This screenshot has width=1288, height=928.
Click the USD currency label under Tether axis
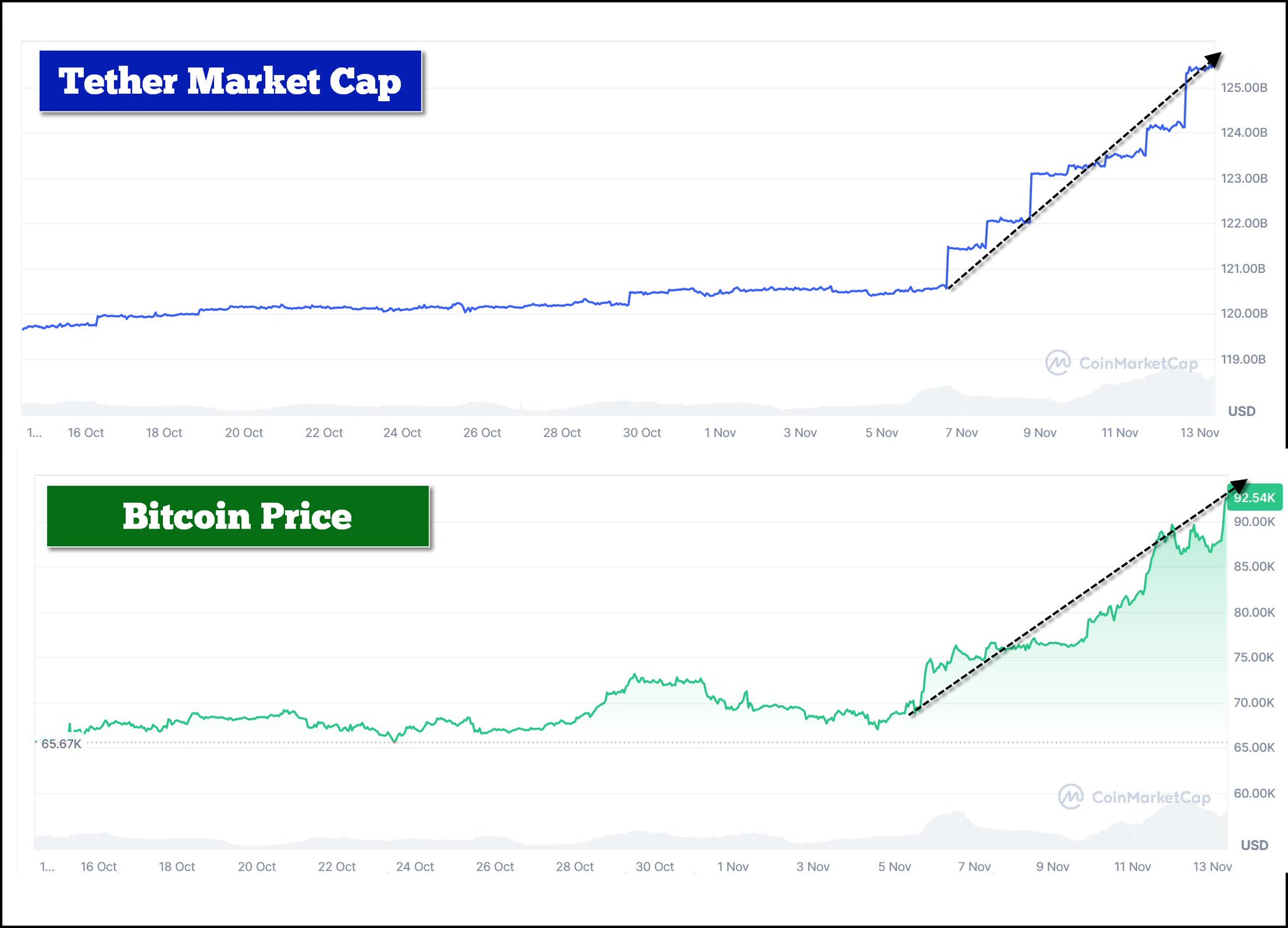click(1241, 411)
